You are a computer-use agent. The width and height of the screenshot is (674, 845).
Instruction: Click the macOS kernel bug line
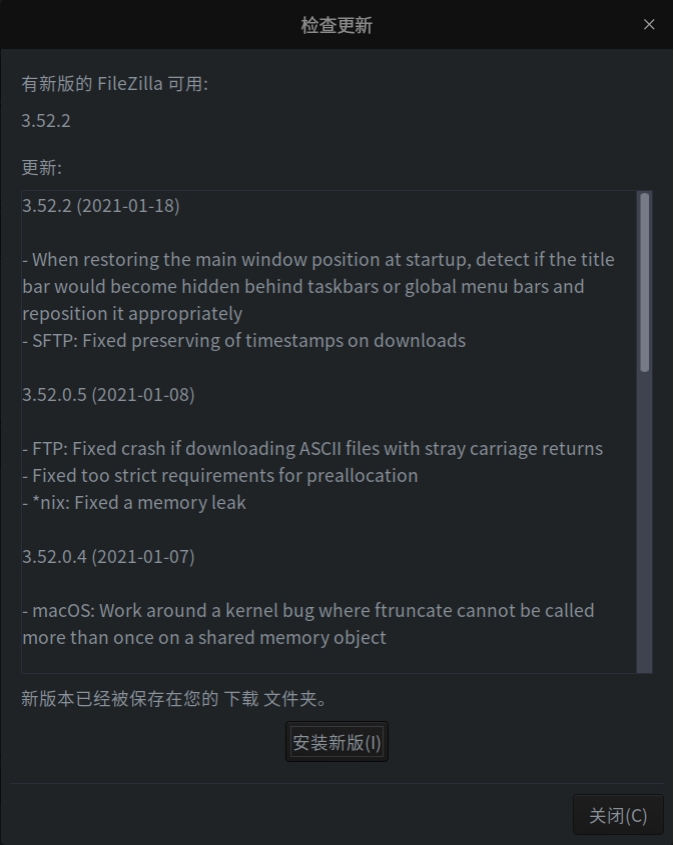point(308,610)
